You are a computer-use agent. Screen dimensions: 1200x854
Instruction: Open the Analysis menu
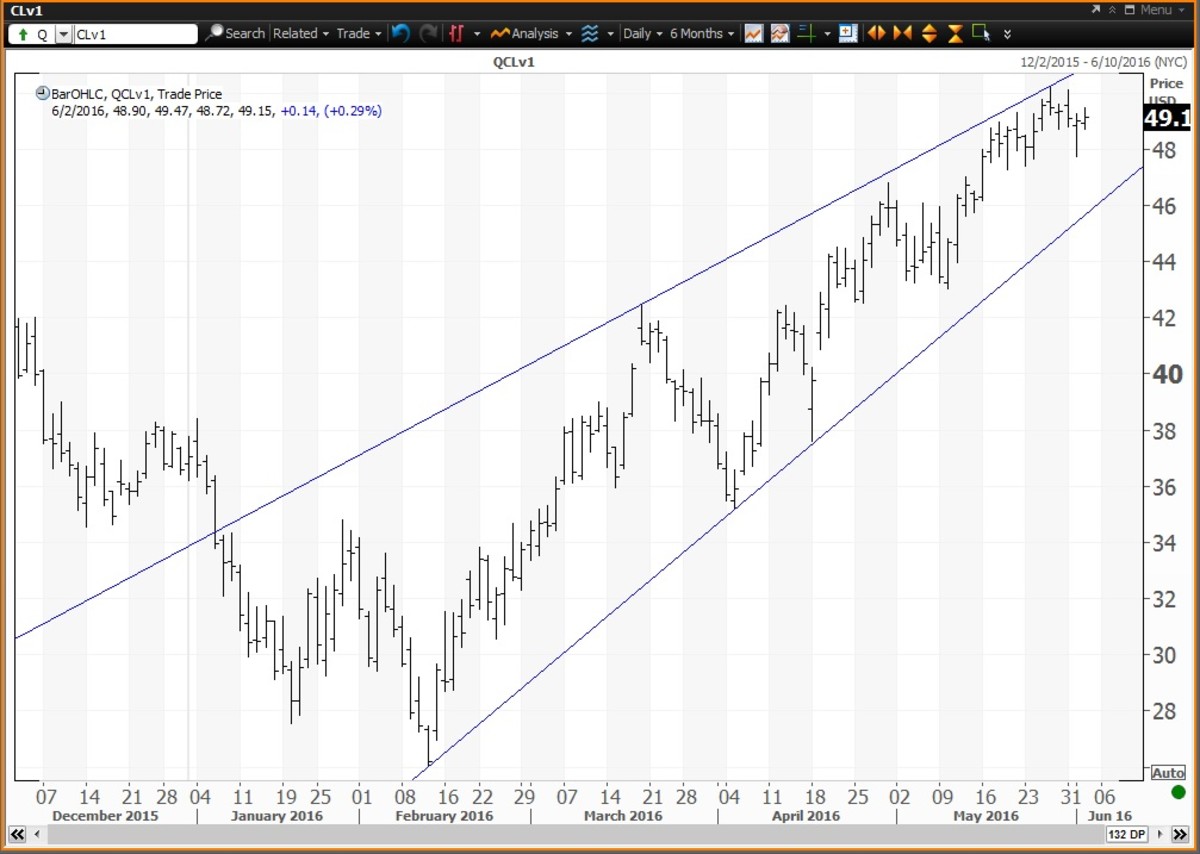(532, 33)
